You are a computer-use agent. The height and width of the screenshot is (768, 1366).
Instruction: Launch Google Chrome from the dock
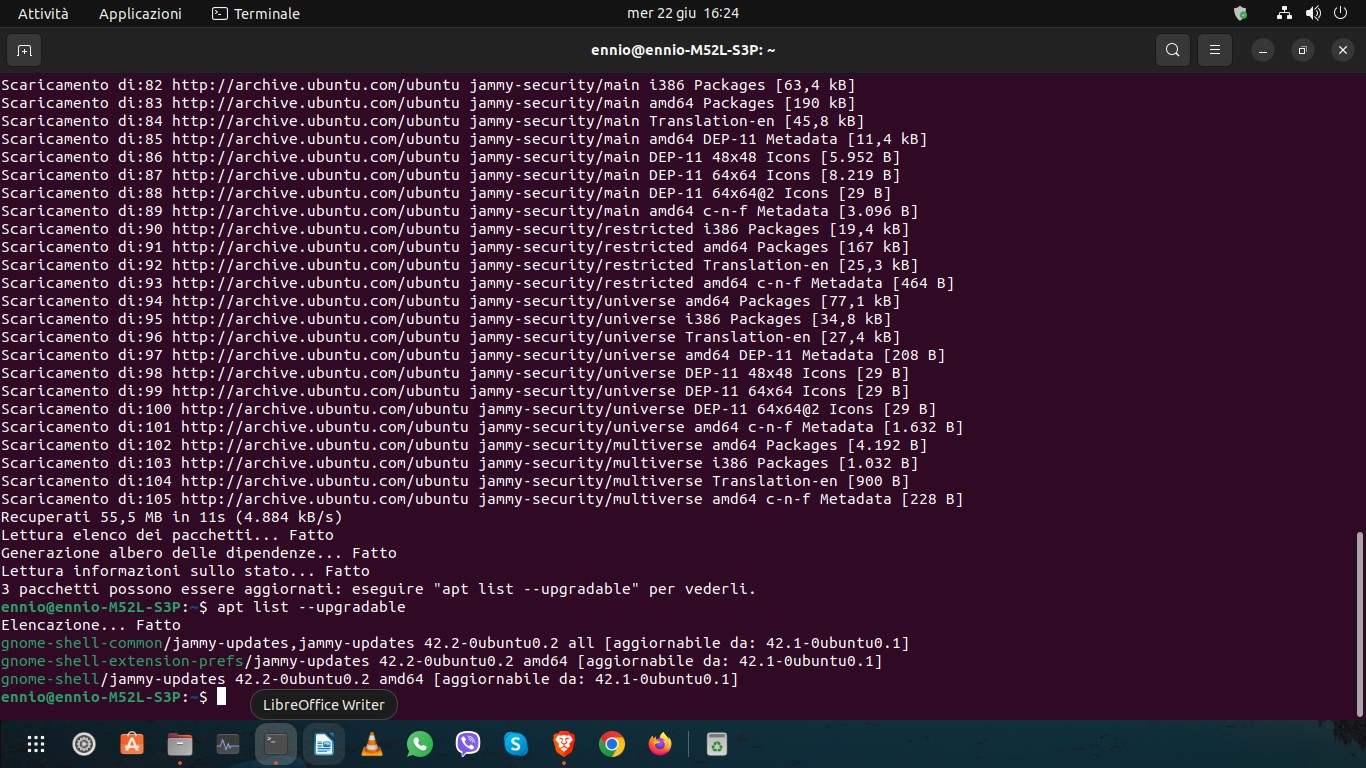click(x=612, y=744)
